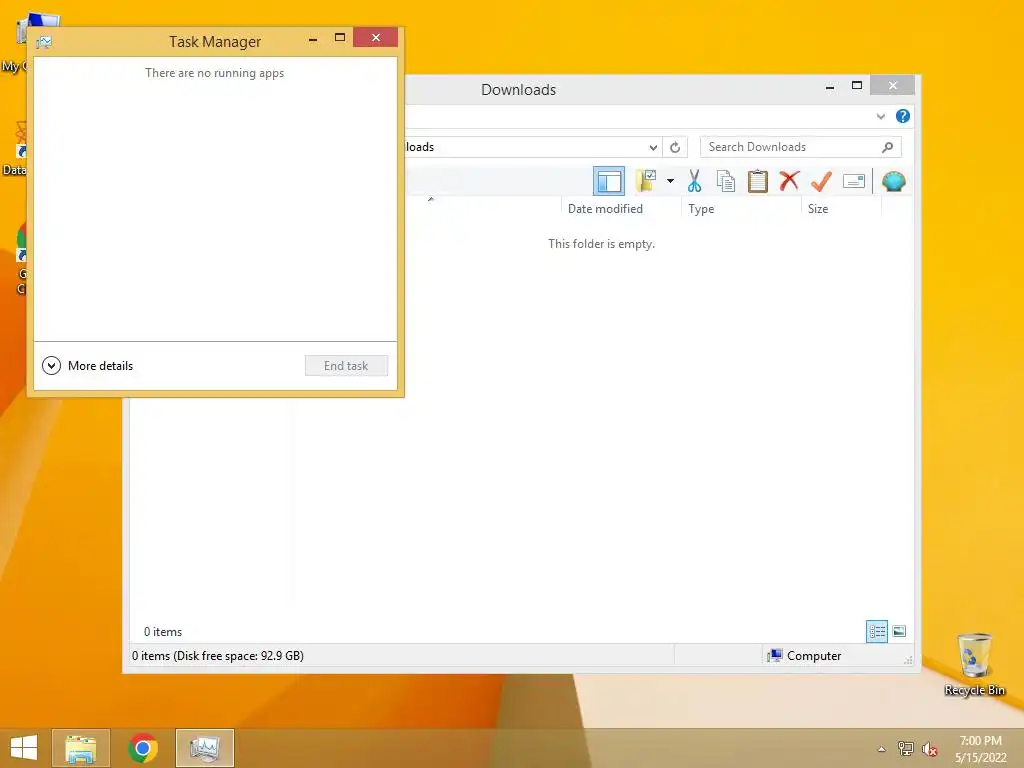The width and height of the screenshot is (1024, 768).
Task: Select Task Manager taskbar button
Action: 204,748
